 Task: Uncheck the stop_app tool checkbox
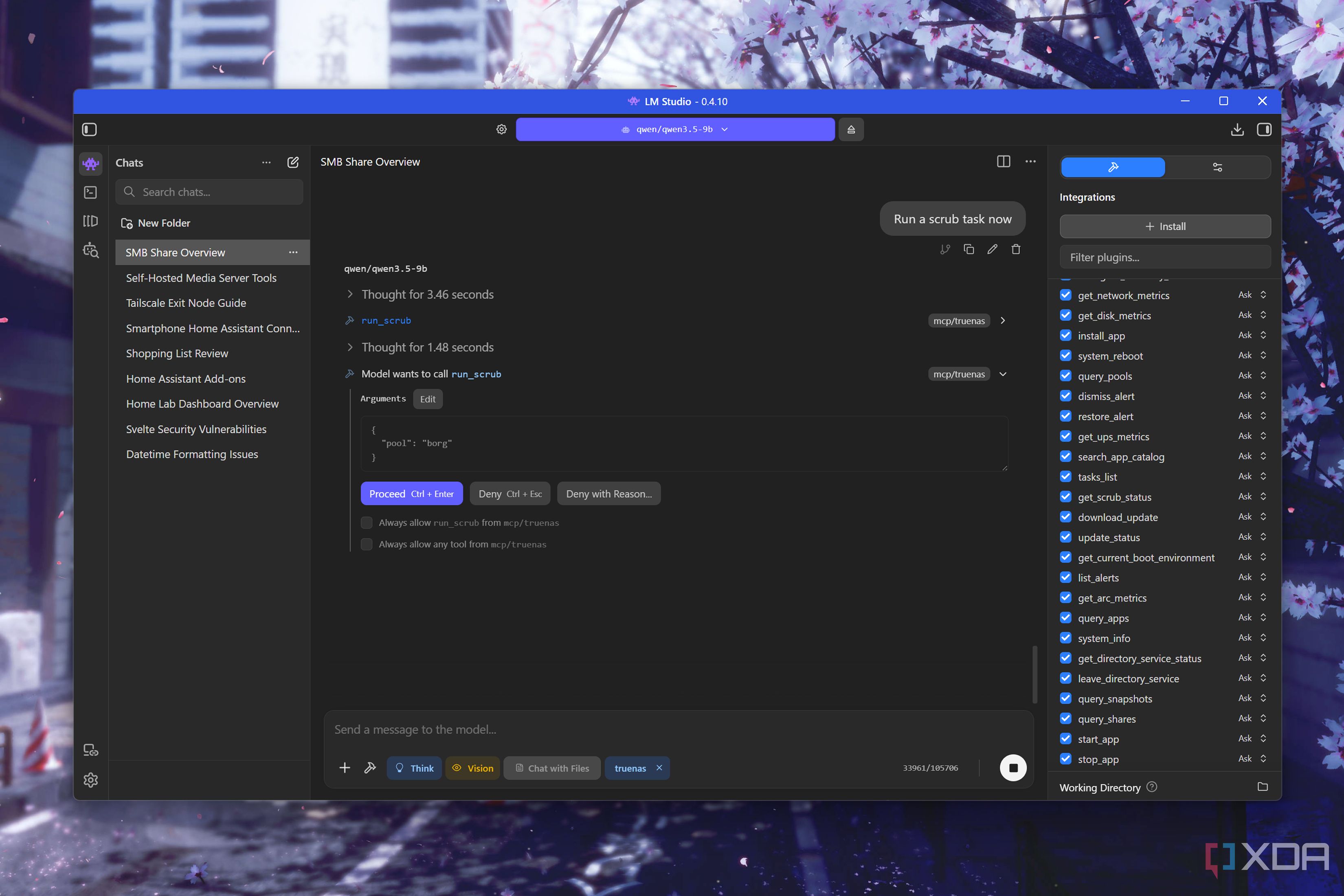1066,759
